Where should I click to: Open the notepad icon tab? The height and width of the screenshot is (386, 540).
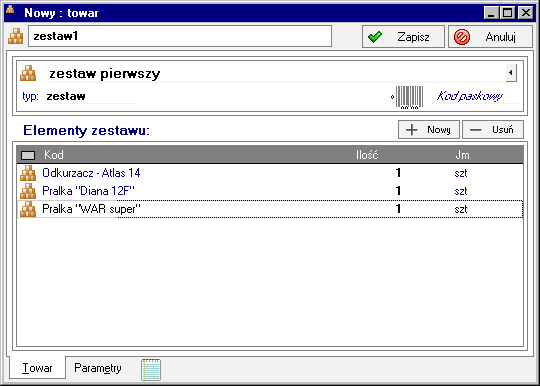pyautogui.click(x=151, y=369)
